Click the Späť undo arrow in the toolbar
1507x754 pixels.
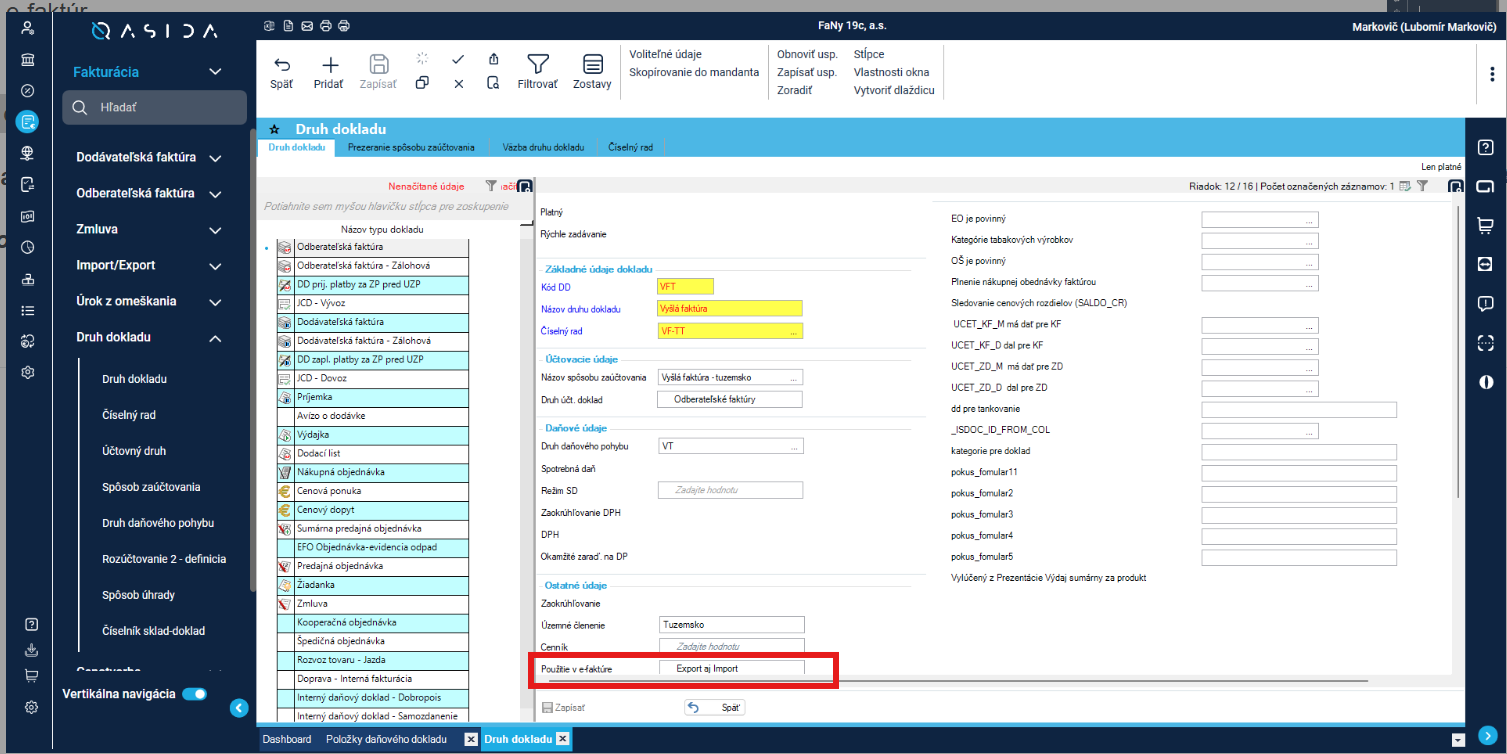[x=281, y=64]
